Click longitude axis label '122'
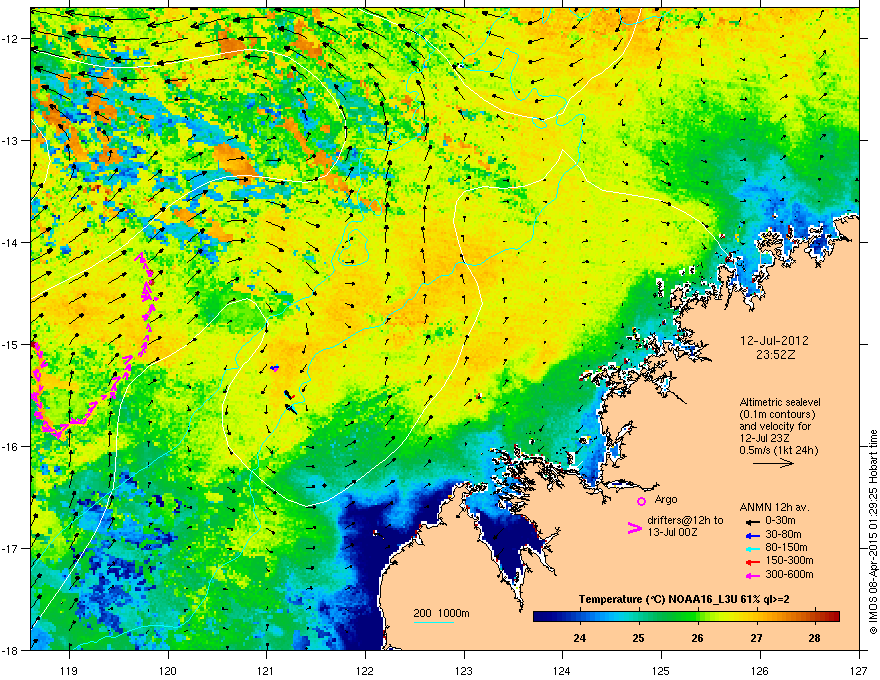The height and width of the screenshot is (680, 880). (365, 670)
